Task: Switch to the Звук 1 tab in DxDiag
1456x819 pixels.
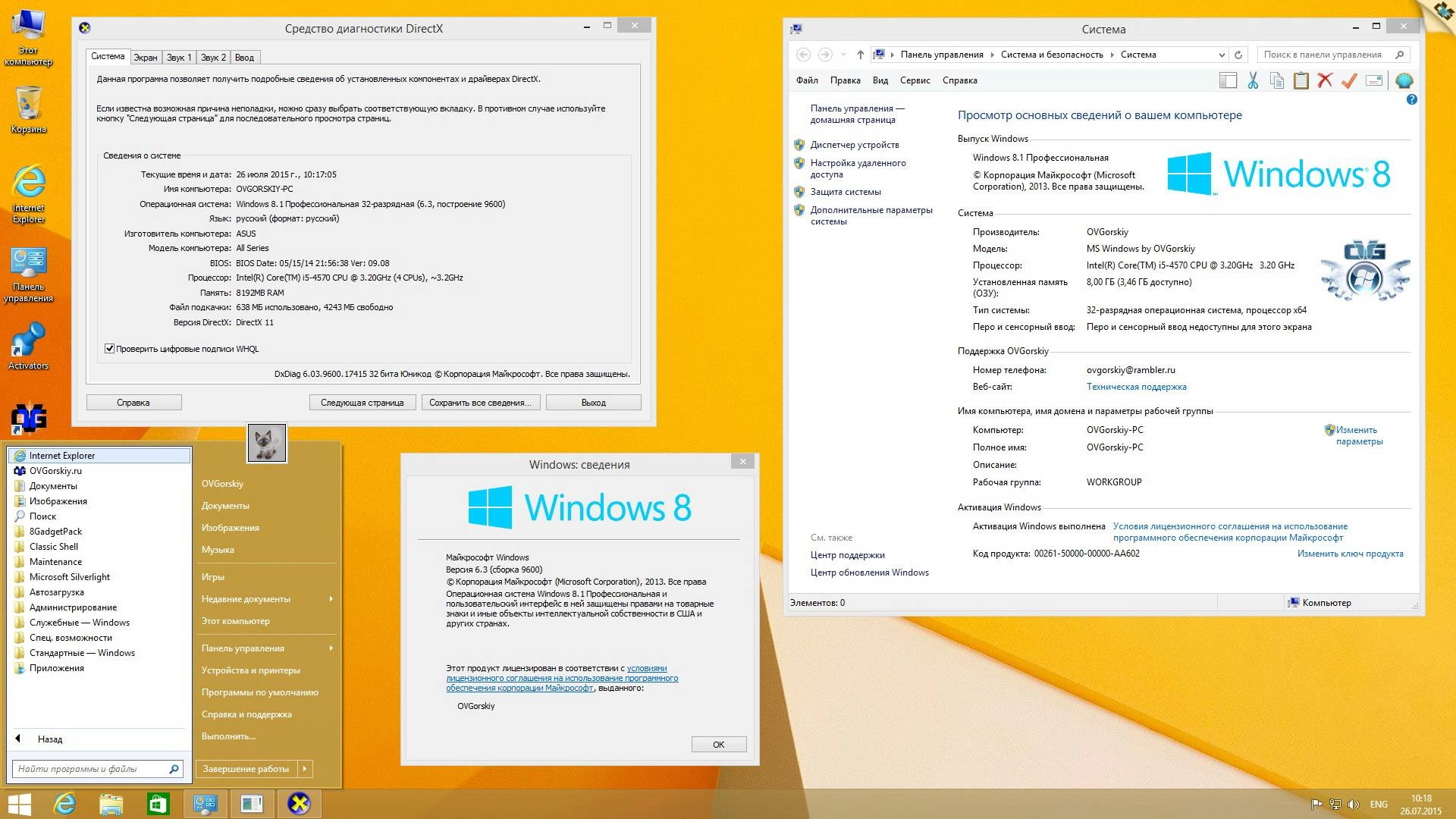Action: point(179,56)
